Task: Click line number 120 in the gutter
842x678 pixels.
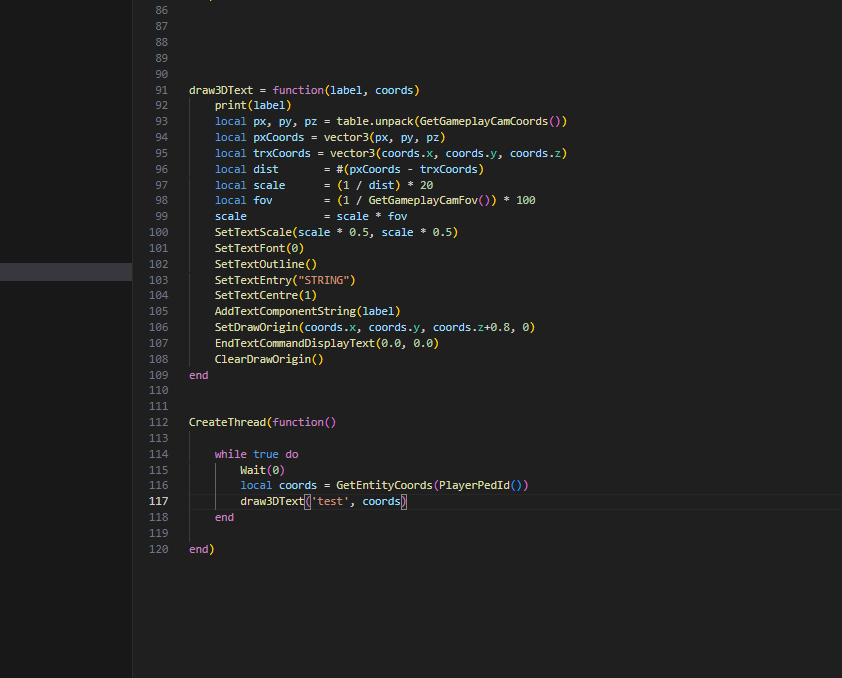Action: click(x=159, y=549)
